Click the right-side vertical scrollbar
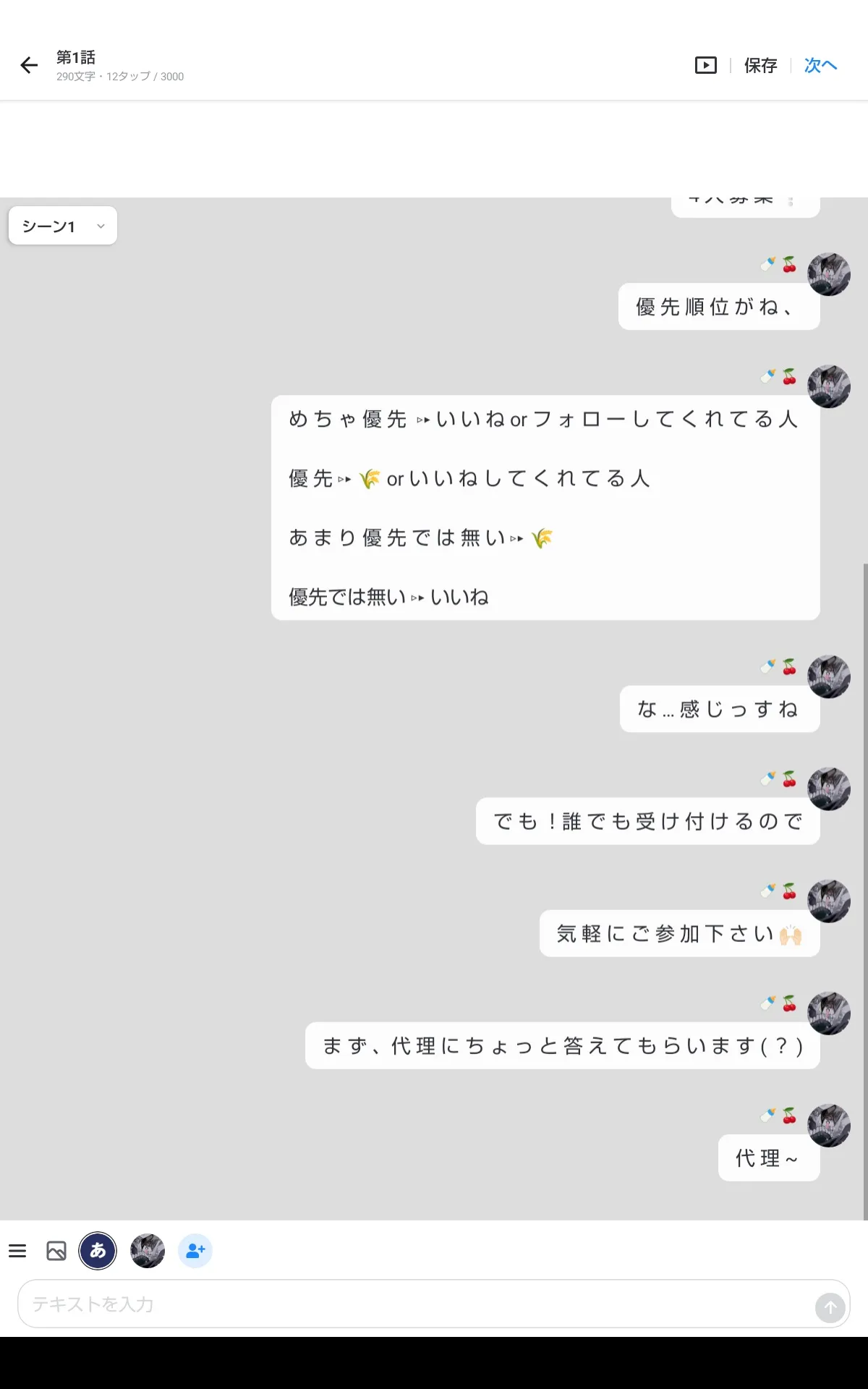 tap(865, 890)
